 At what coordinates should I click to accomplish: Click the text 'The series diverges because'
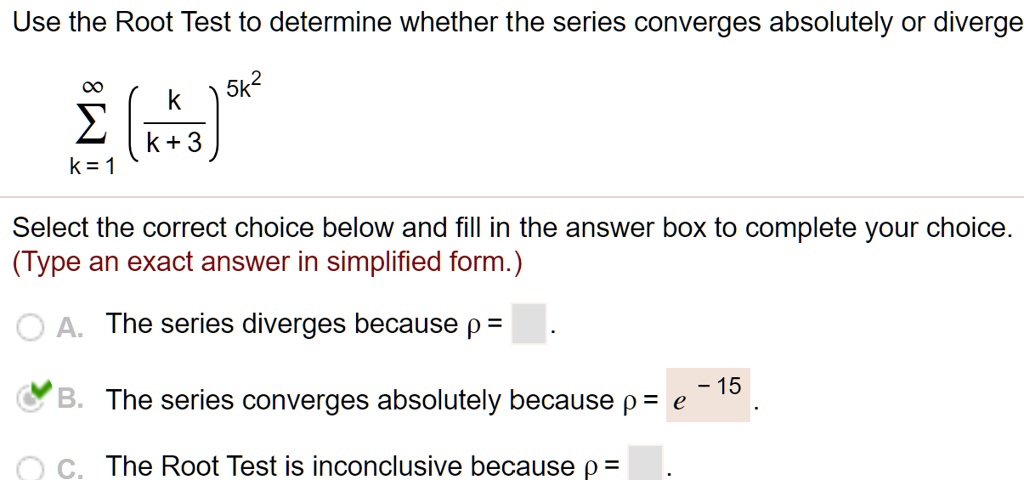(282, 325)
